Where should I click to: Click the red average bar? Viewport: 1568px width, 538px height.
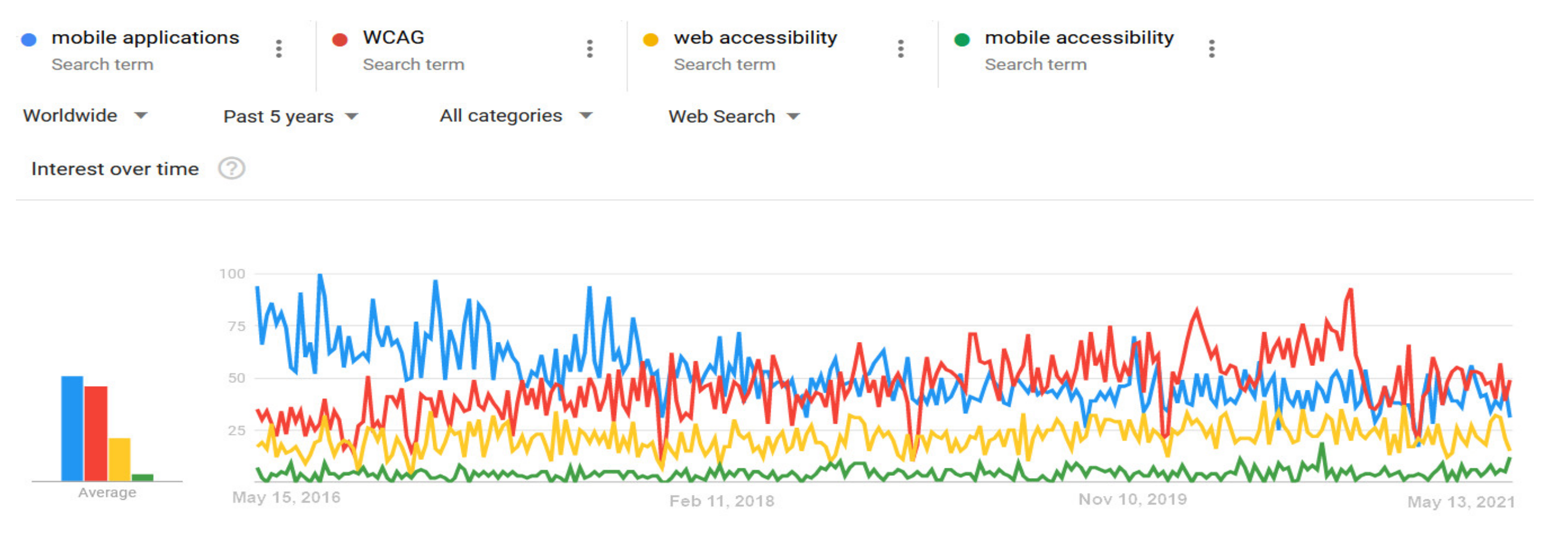96,433
